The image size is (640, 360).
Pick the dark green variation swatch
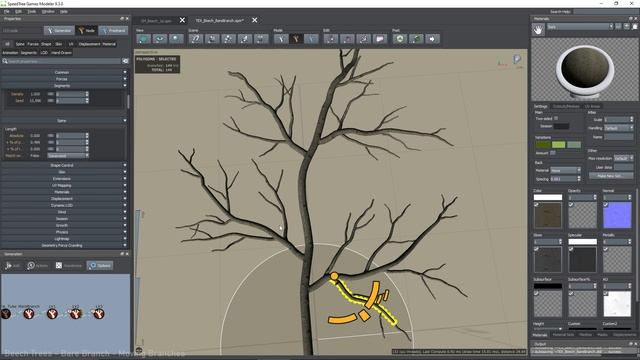pos(543,144)
